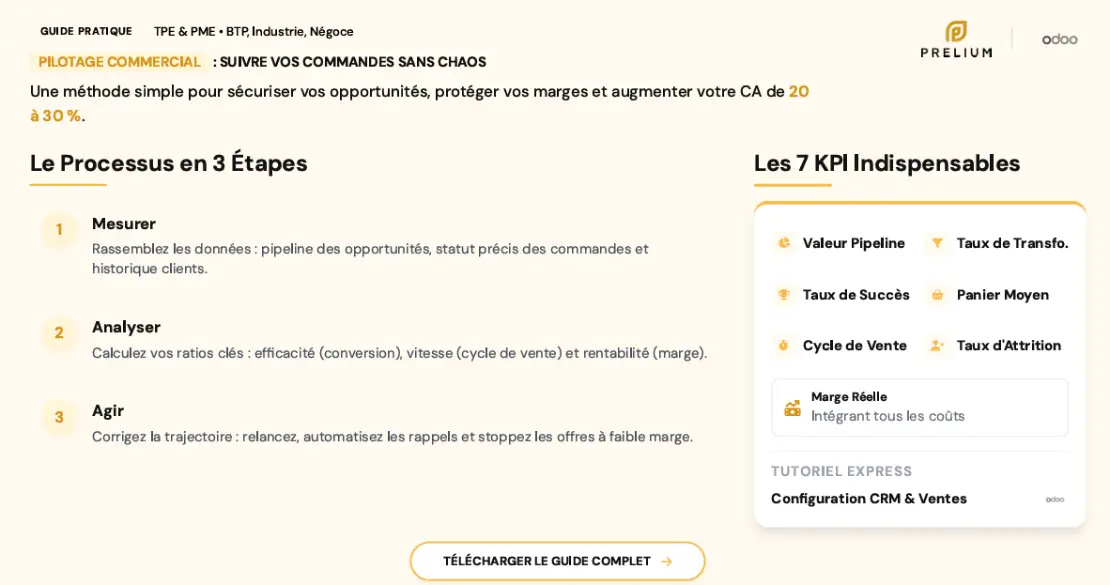The width and height of the screenshot is (1110, 585).
Task: Click the Taux de Transfo funnel icon
Action: 937,243
